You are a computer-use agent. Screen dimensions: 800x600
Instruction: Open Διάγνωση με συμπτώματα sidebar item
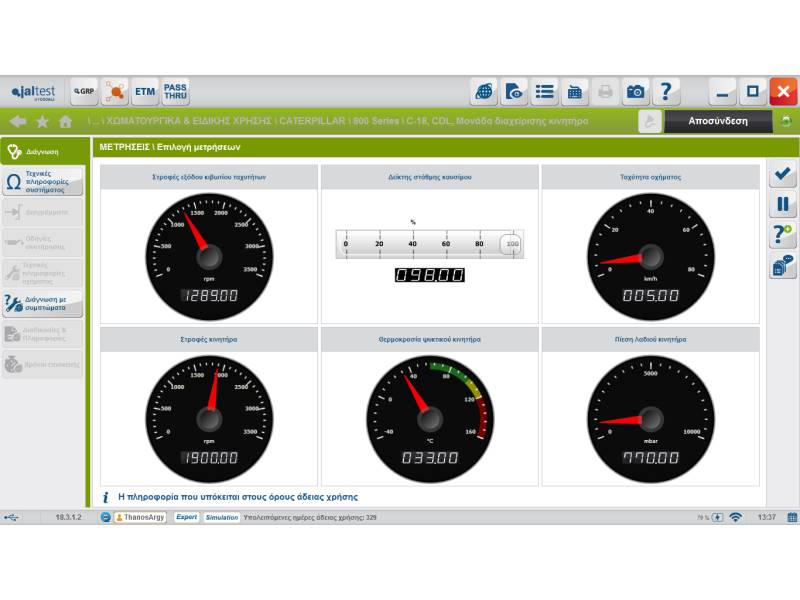pyautogui.click(x=42, y=303)
